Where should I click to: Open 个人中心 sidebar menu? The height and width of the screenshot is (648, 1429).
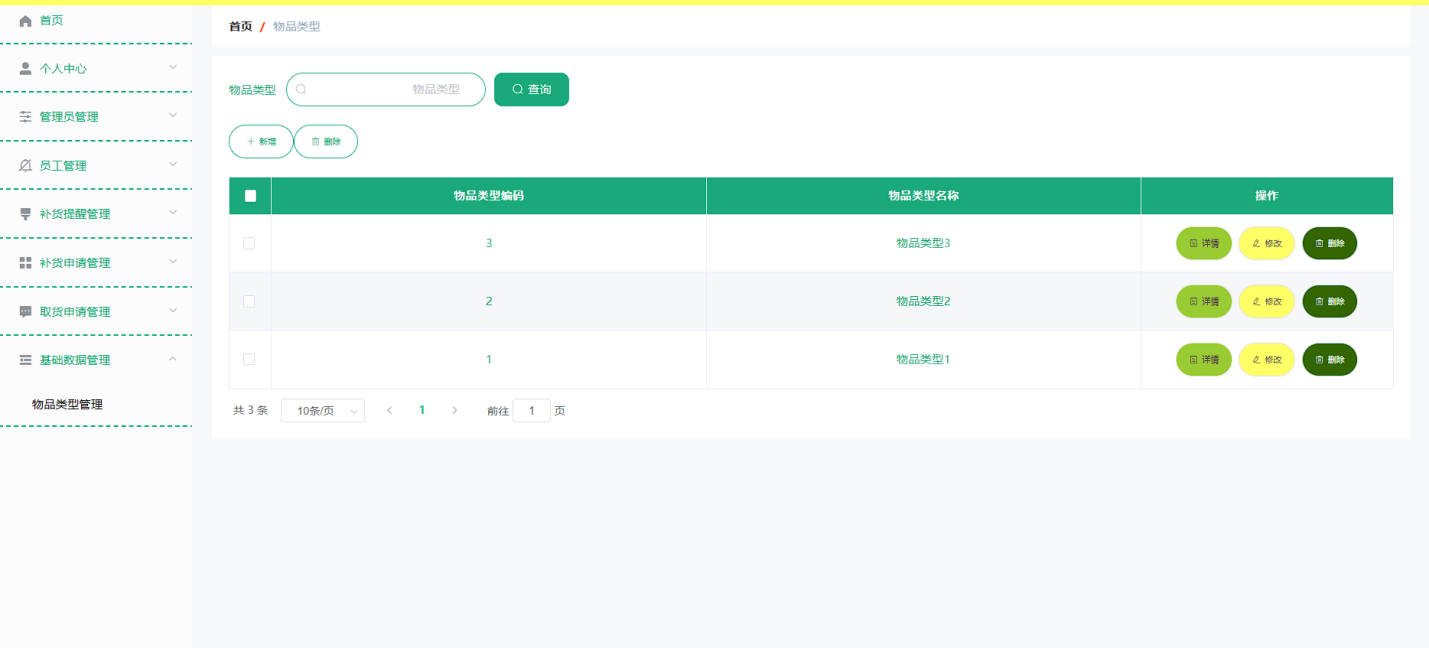[x=96, y=69]
